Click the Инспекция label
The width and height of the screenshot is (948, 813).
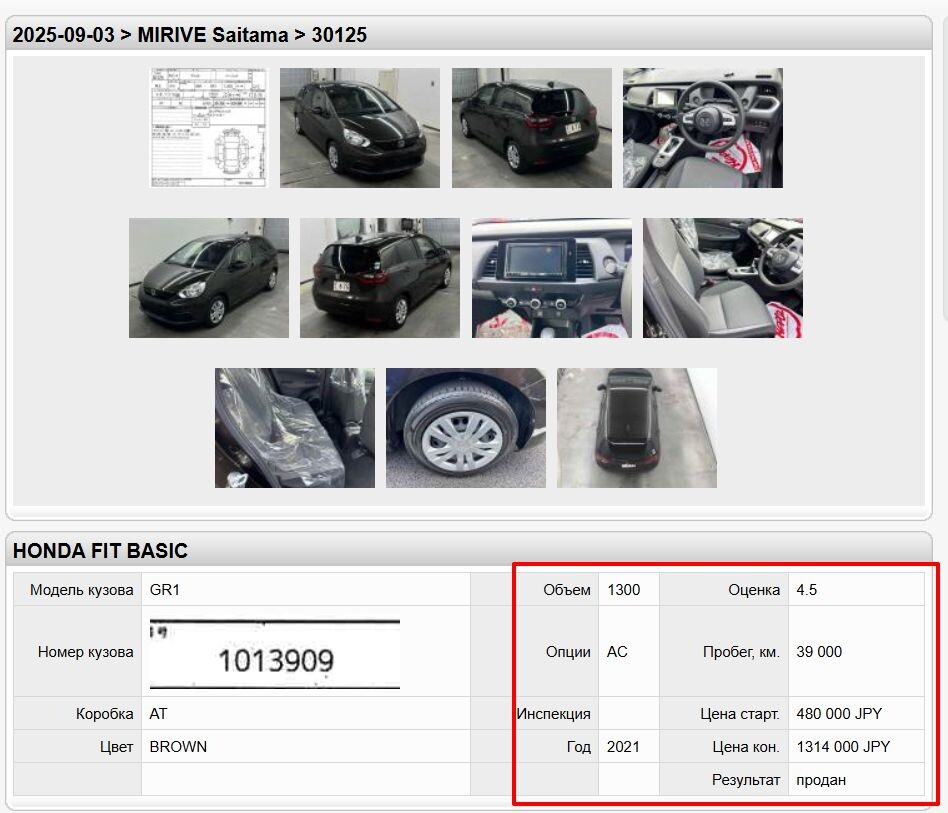pyautogui.click(x=554, y=714)
